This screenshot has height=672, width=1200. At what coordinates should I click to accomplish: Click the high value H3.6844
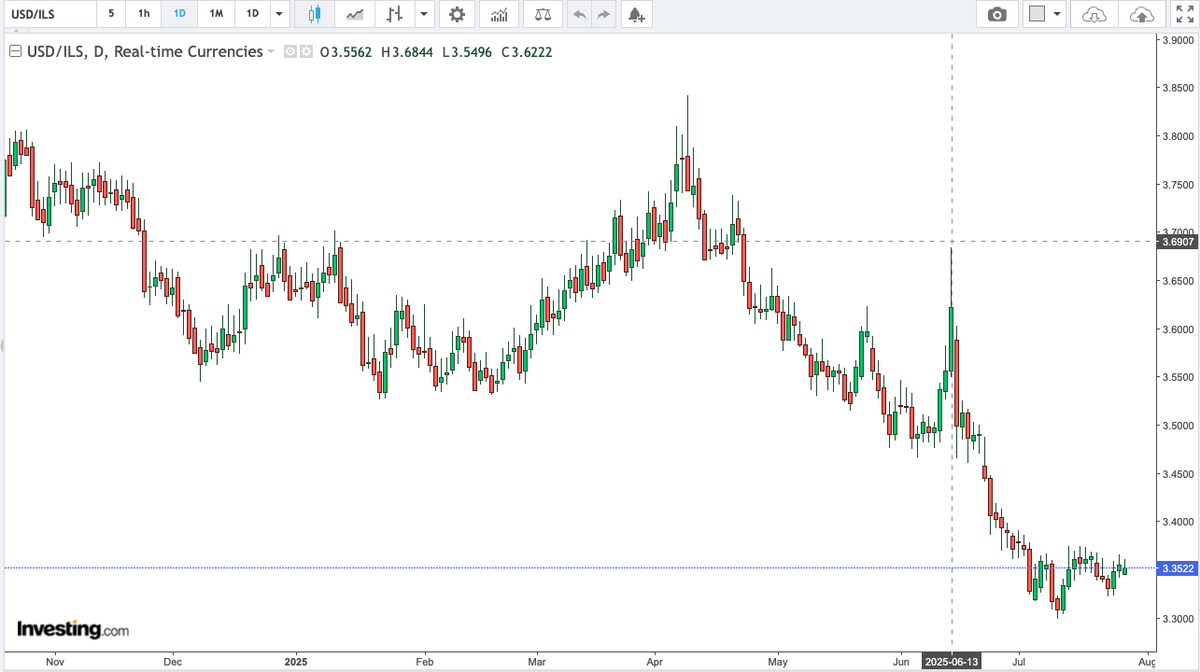pyautogui.click(x=407, y=51)
